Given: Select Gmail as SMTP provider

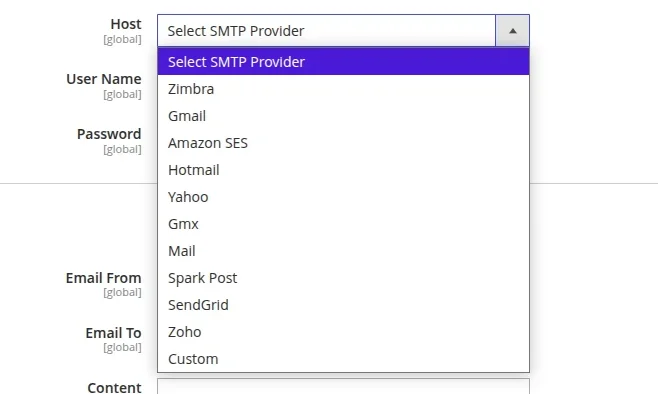Looking at the screenshot, I should tap(343, 116).
